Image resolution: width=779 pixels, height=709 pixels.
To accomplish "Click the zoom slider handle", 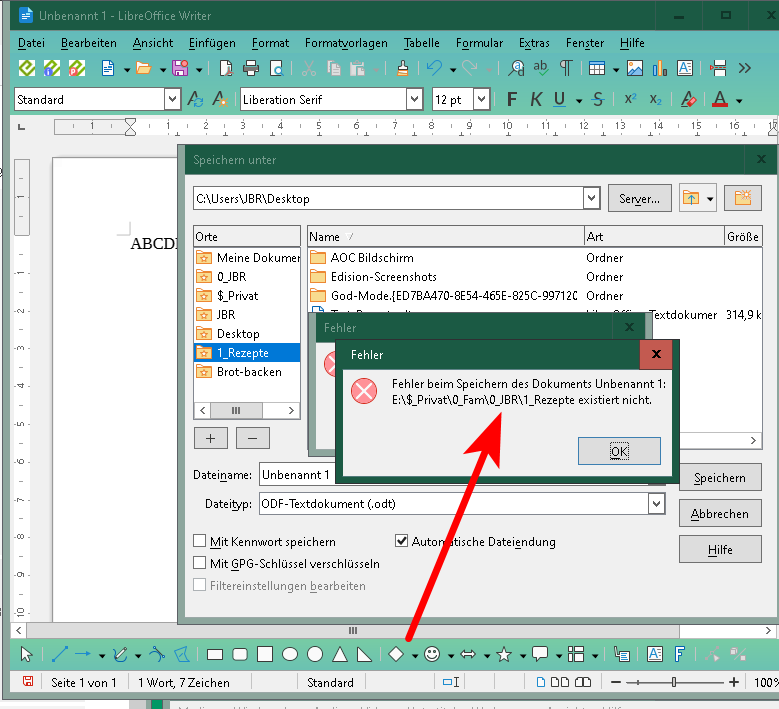I will (x=674, y=682).
